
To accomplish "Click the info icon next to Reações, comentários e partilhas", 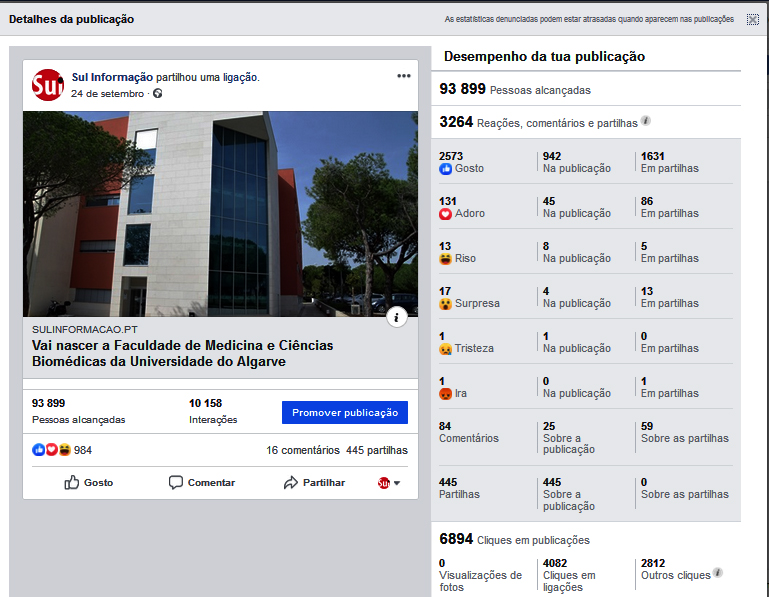I will (645, 121).
